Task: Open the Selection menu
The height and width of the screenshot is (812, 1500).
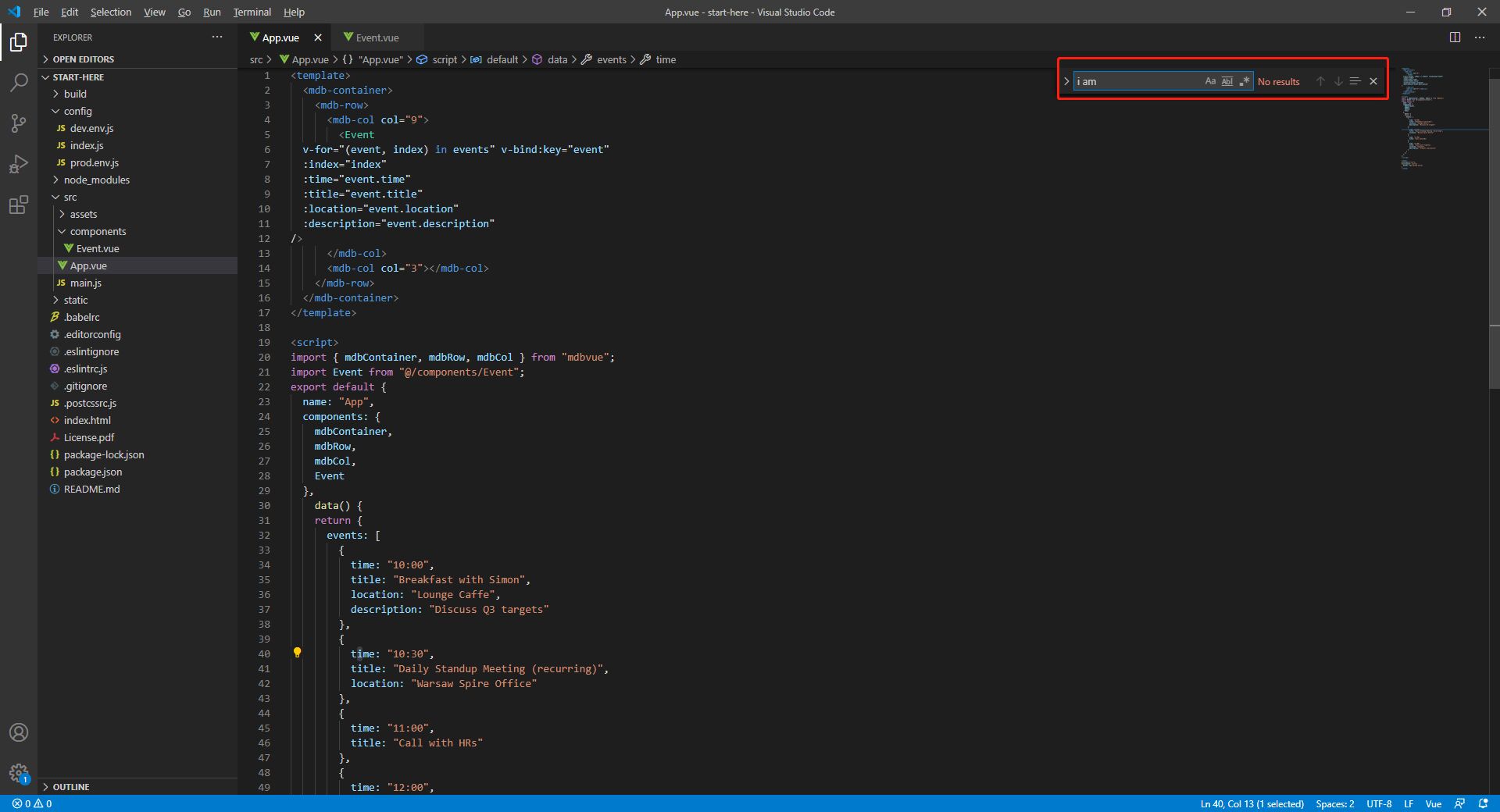Action: point(111,12)
